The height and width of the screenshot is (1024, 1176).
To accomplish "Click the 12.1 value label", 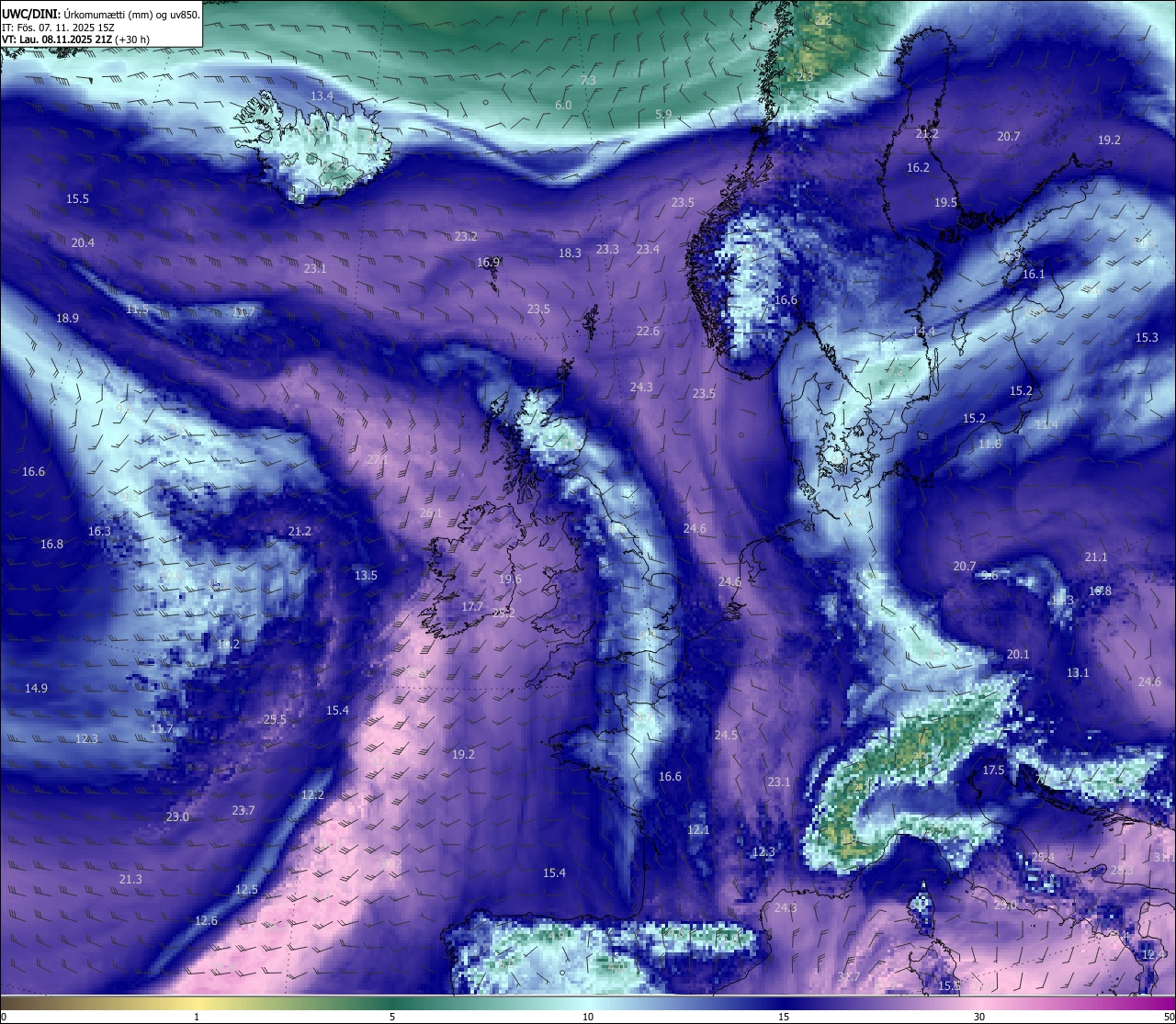I will [x=698, y=829].
